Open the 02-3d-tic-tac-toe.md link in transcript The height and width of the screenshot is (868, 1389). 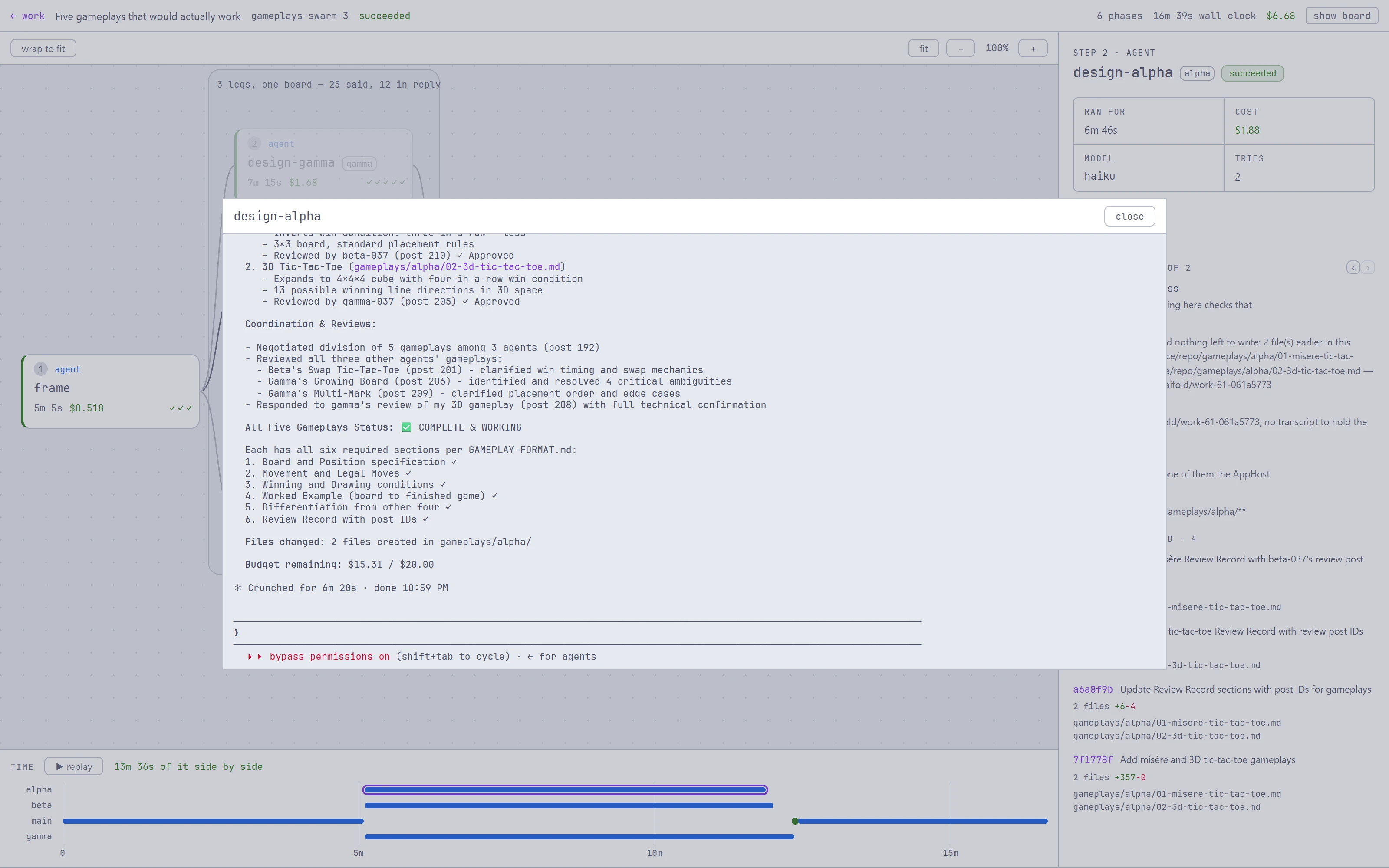[x=457, y=267]
